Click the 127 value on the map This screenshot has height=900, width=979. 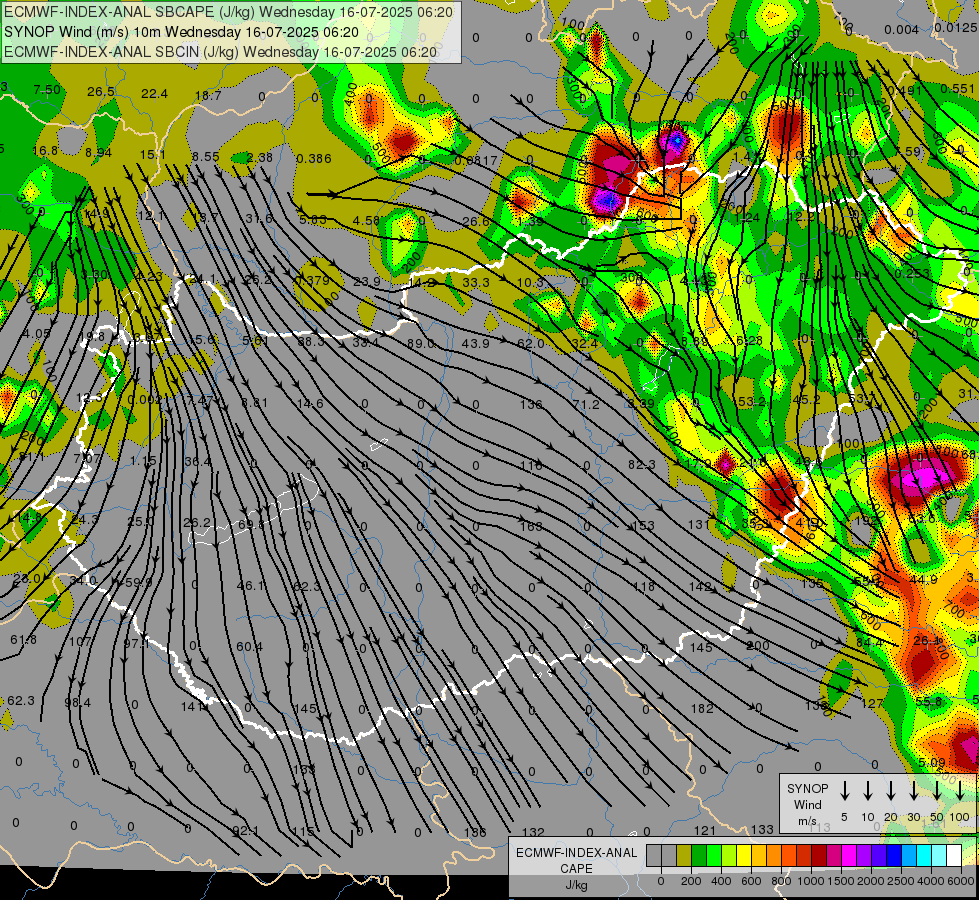(x=872, y=704)
